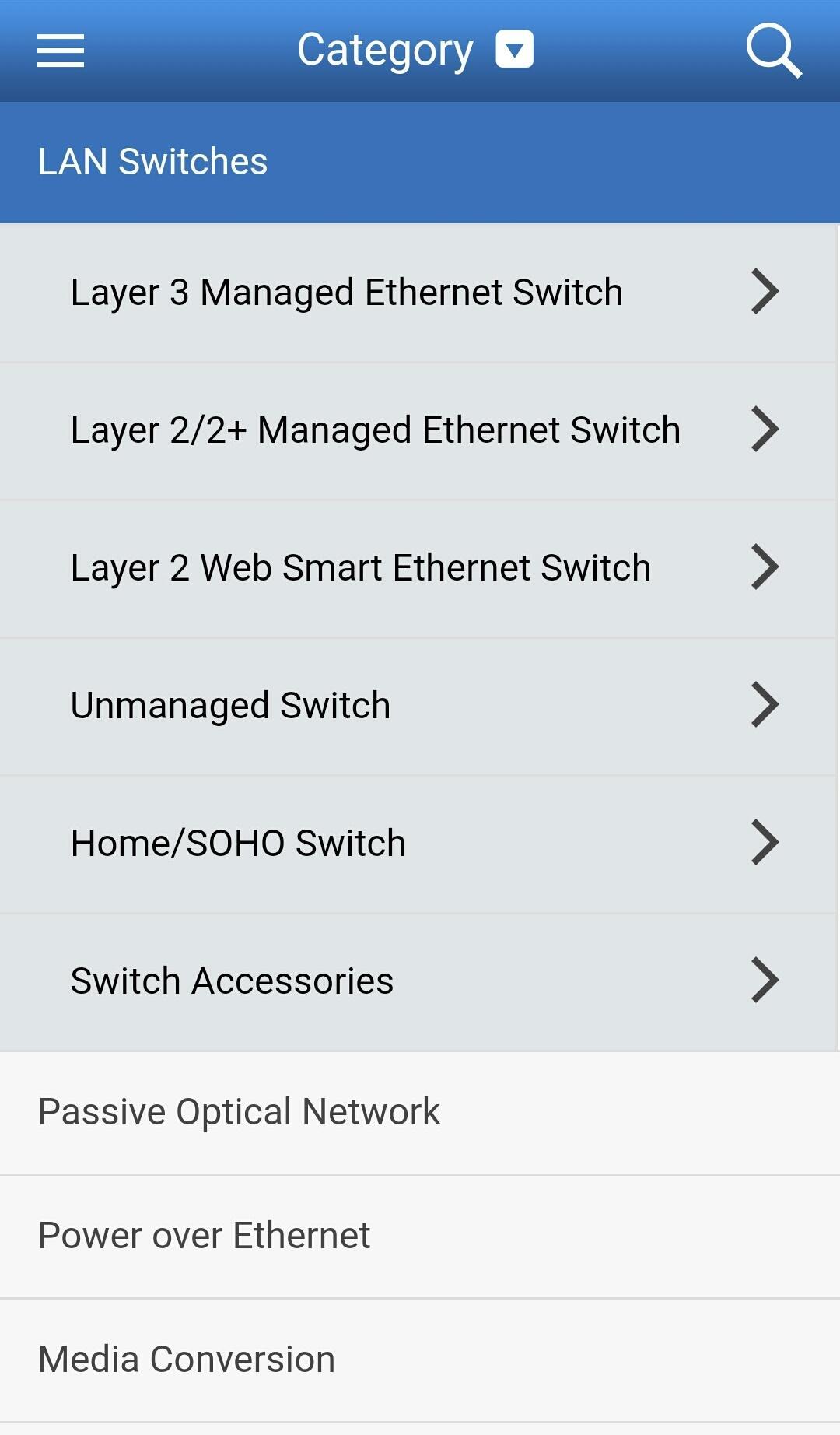Collapse the LAN Switches section
The image size is (840, 1435).
click(x=152, y=162)
